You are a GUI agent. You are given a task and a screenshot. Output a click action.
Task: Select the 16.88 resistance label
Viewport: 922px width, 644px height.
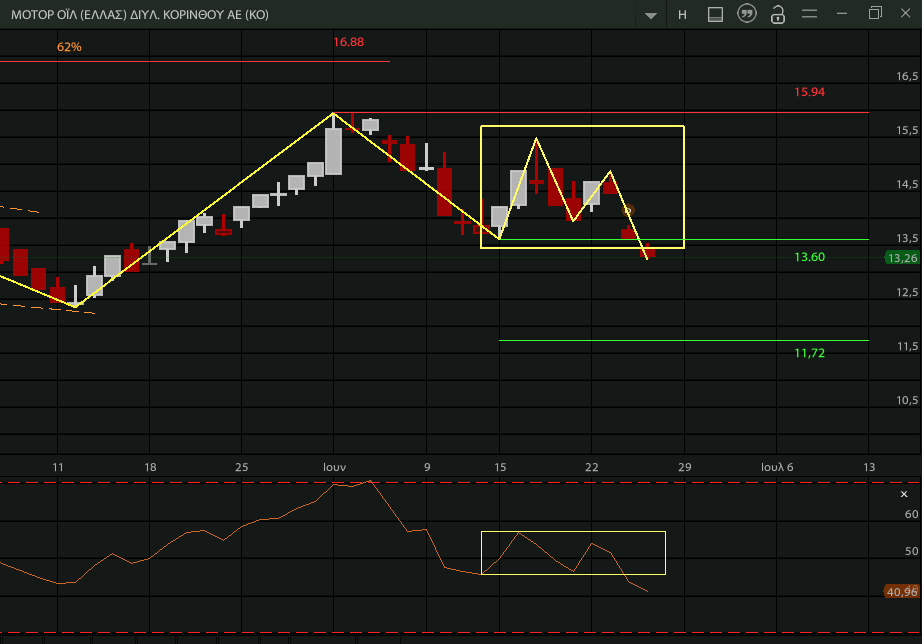(348, 42)
